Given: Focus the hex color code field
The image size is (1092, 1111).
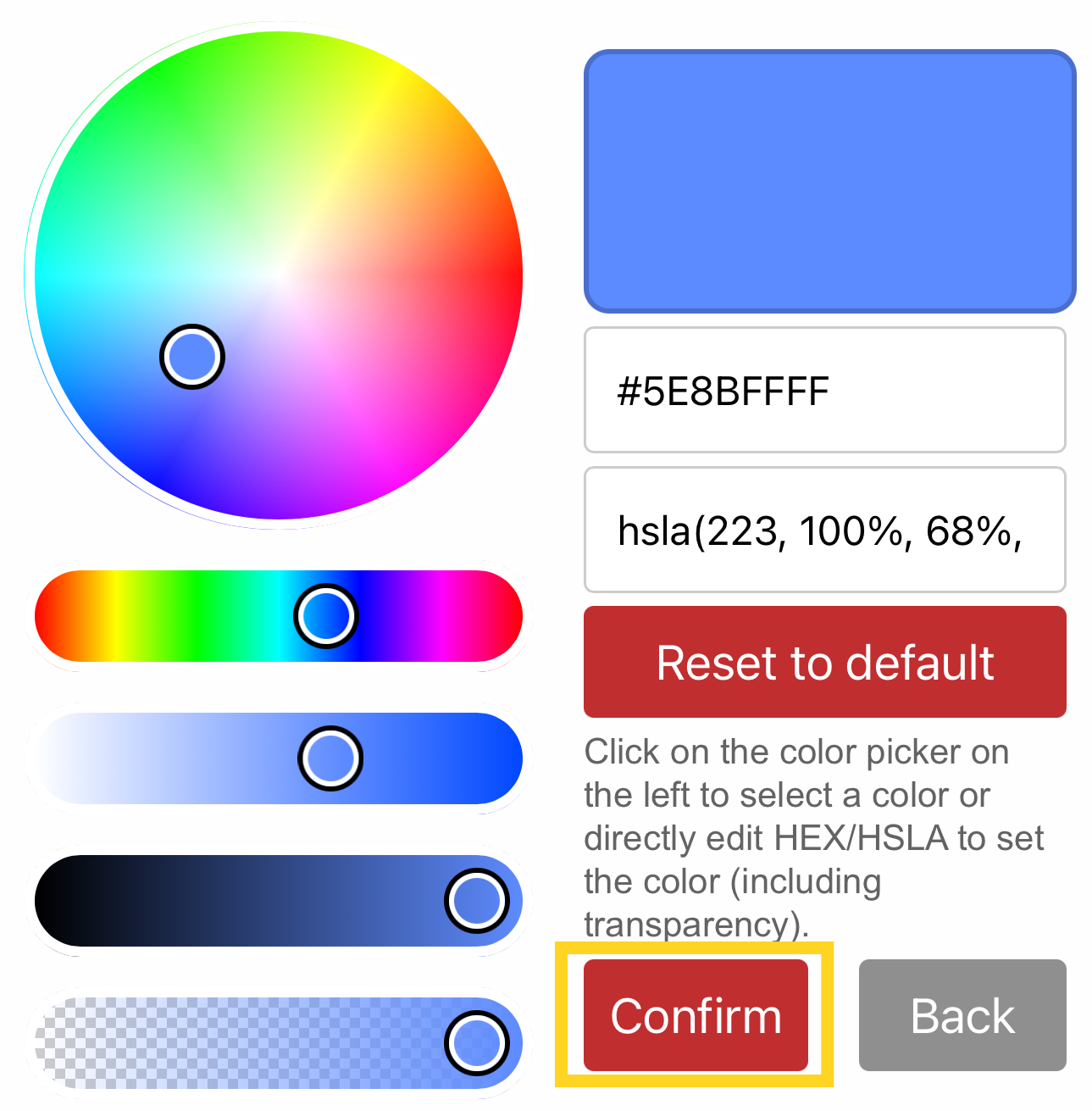Looking at the screenshot, I should point(824,391).
